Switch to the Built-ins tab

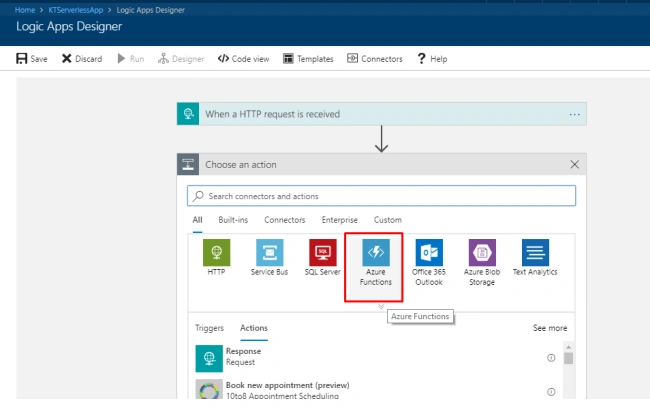[233, 220]
